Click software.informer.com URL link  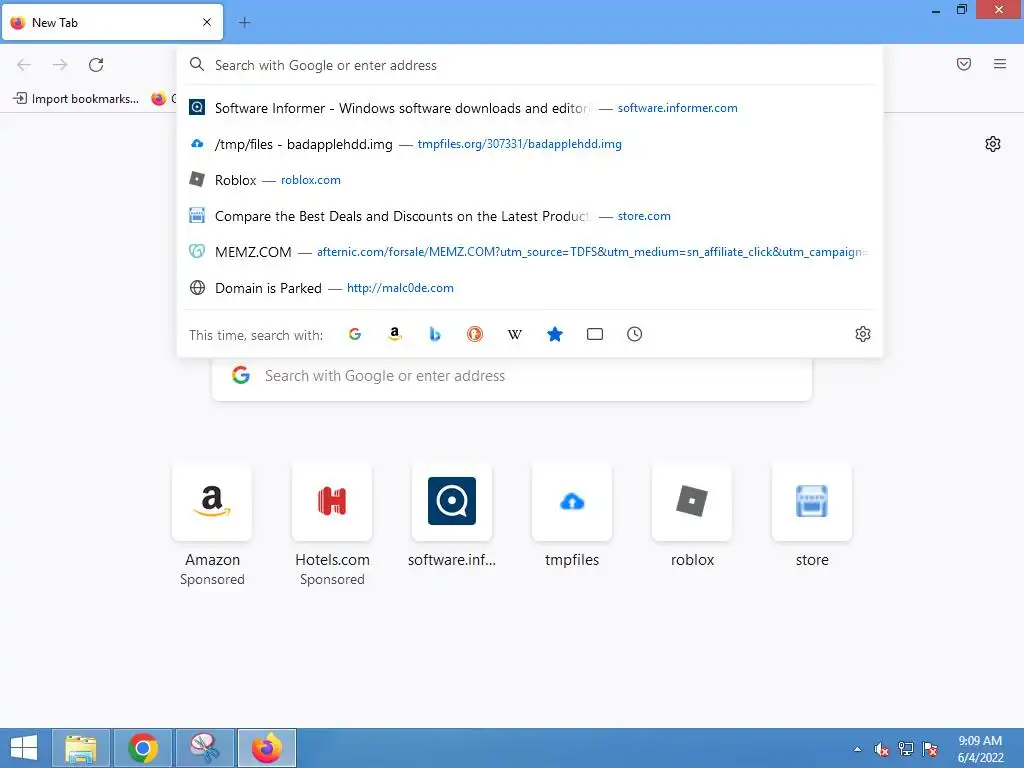[x=677, y=108]
